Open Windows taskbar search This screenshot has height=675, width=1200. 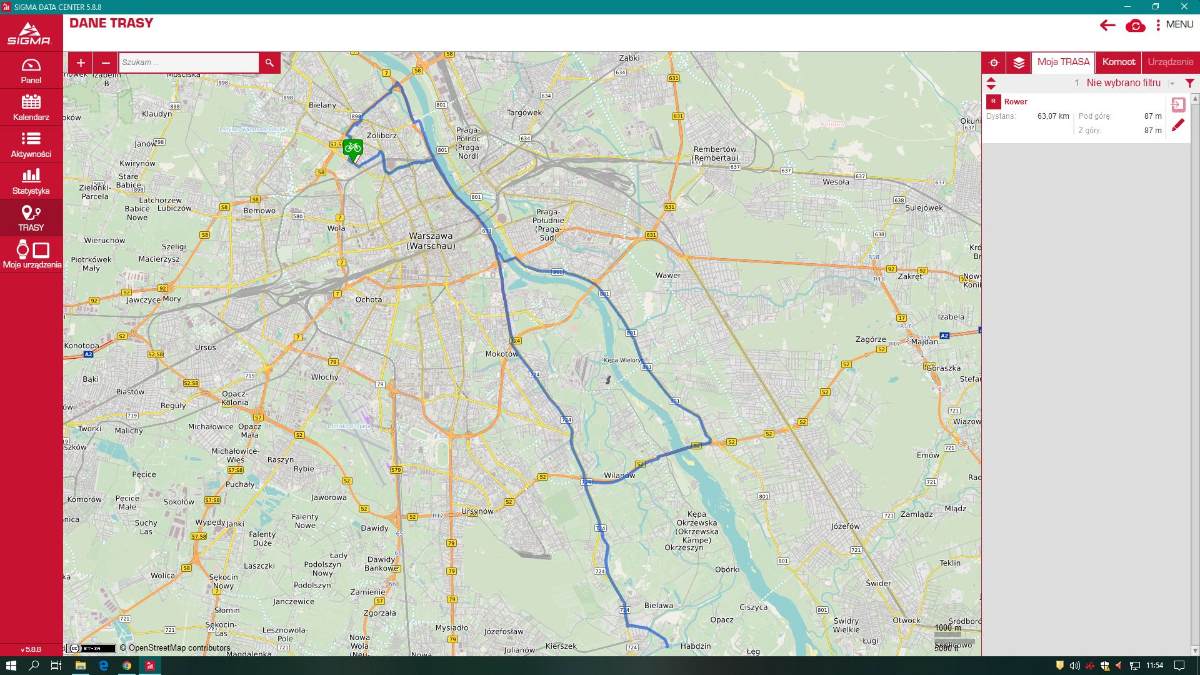34,665
